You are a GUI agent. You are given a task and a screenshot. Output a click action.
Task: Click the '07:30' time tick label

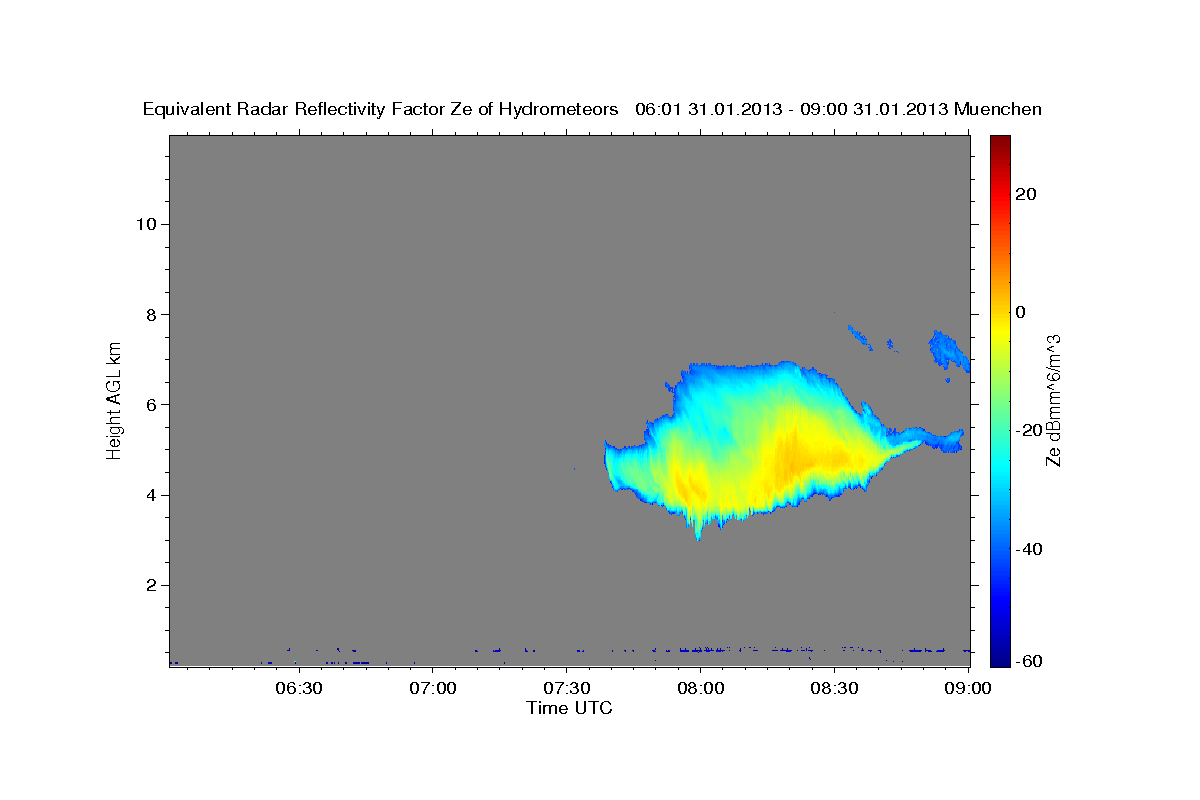(566, 688)
